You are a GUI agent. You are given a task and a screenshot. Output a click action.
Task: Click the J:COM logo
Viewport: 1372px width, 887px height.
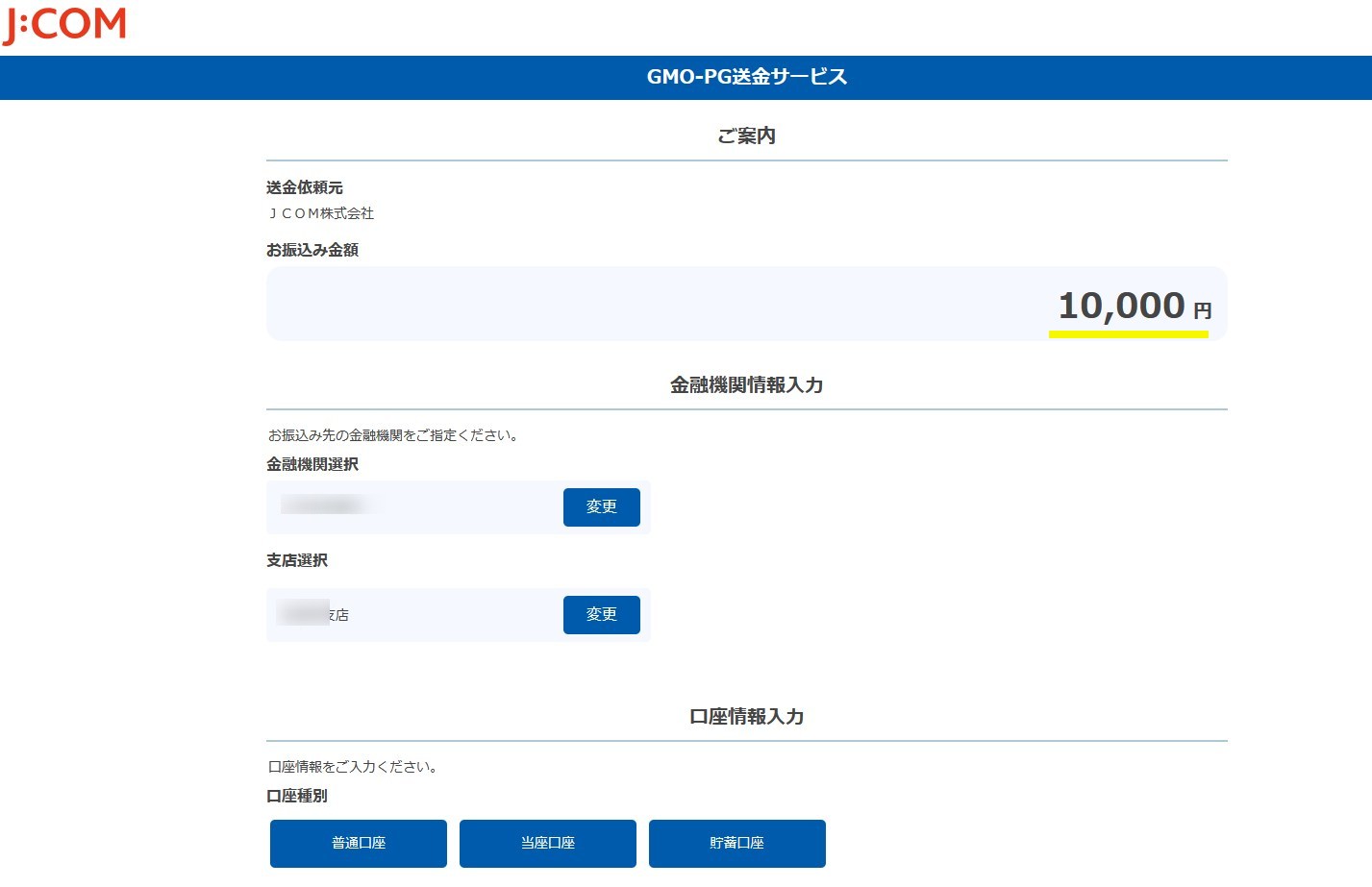pos(64,24)
